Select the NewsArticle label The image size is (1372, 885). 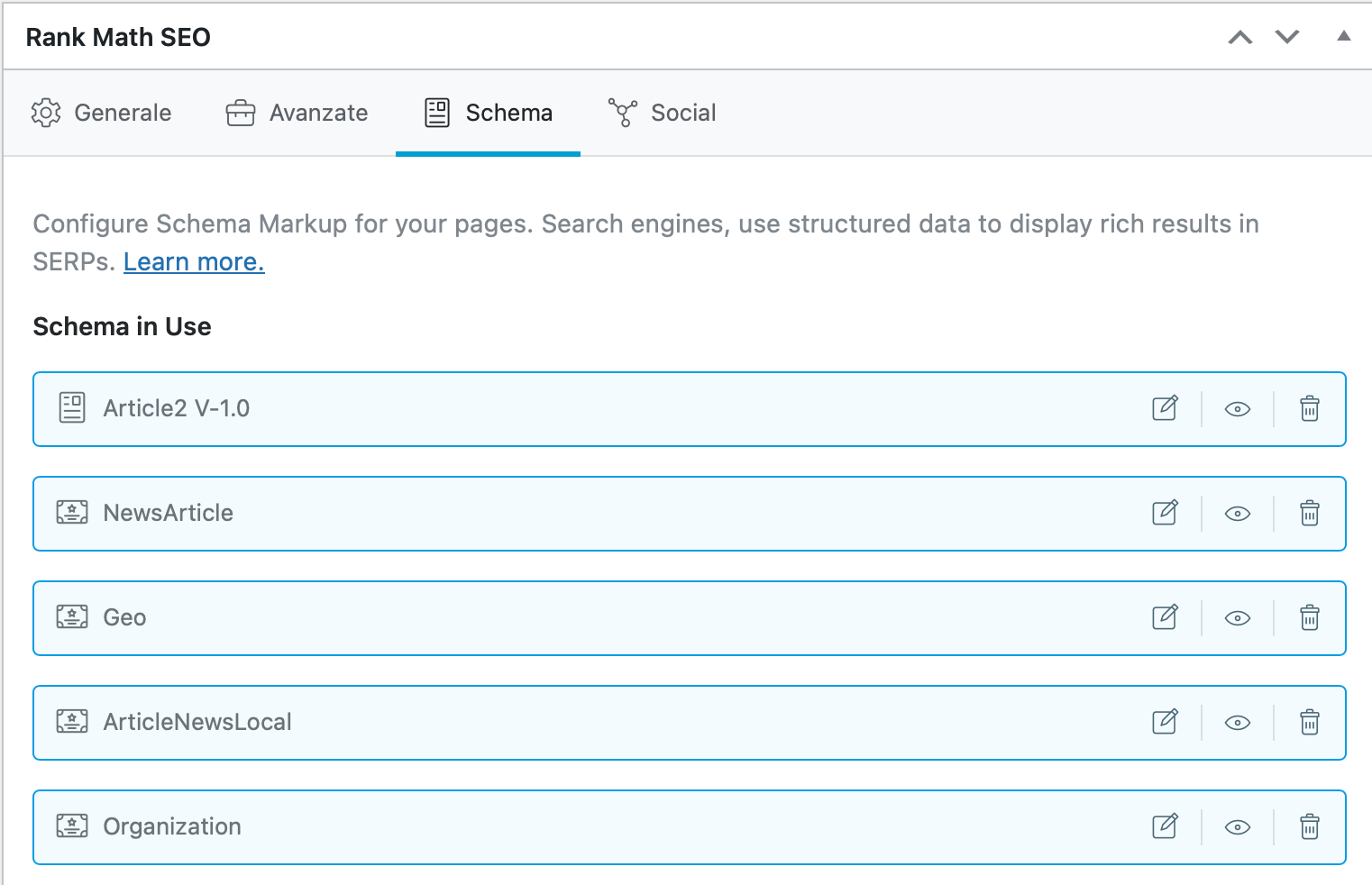[169, 513]
